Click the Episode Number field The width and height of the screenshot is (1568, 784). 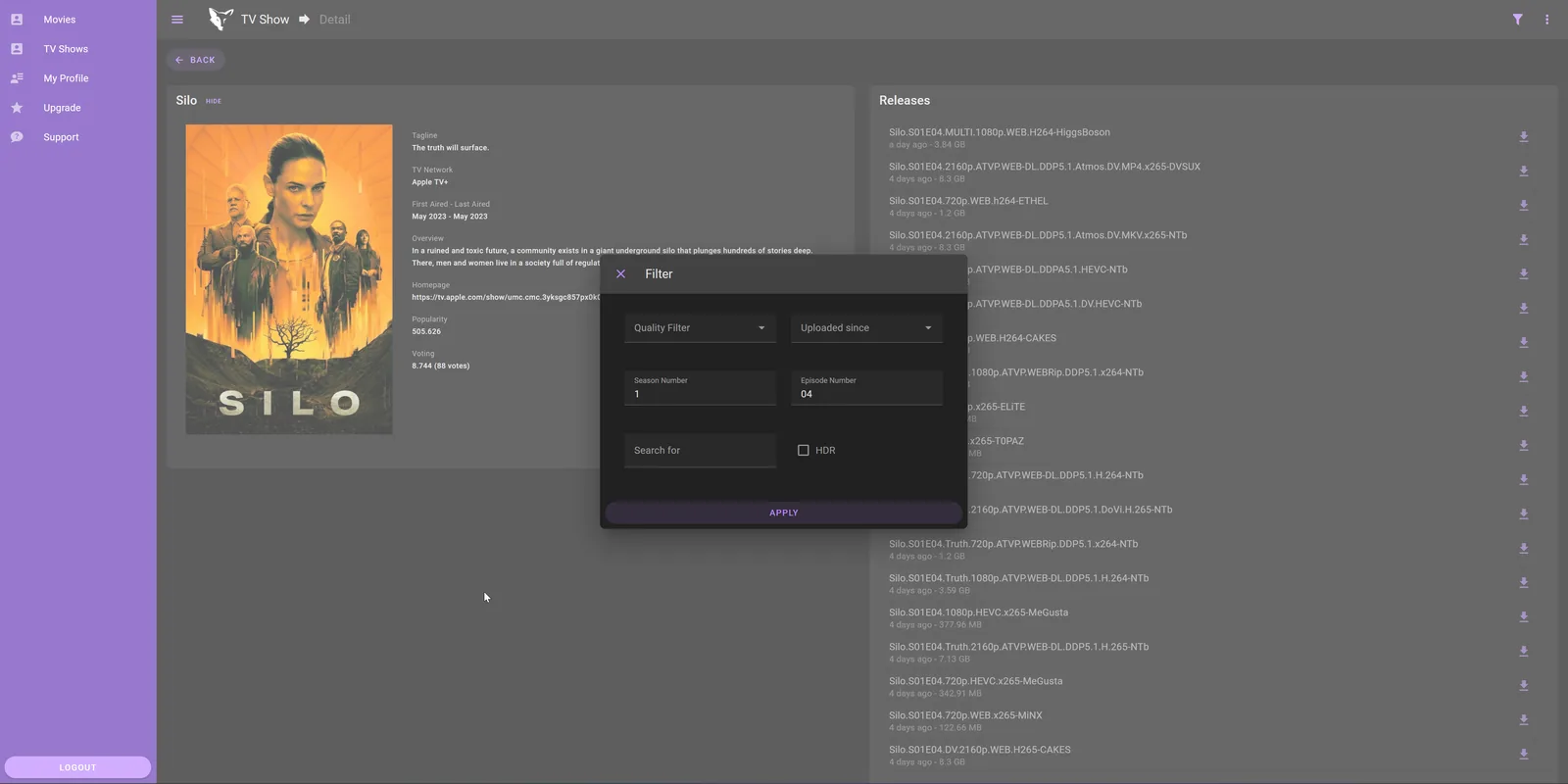pyautogui.click(x=866, y=388)
